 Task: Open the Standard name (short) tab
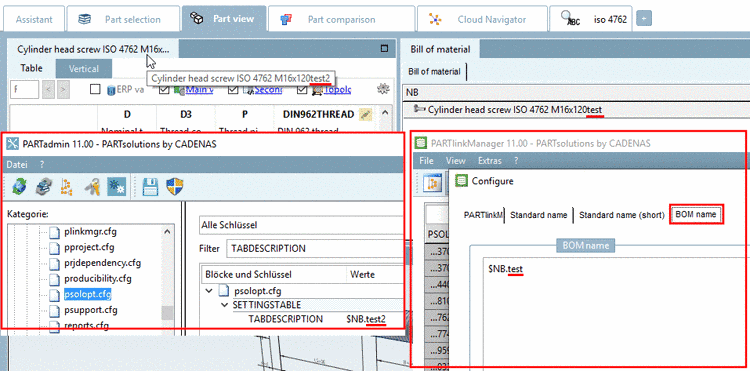[x=622, y=215]
